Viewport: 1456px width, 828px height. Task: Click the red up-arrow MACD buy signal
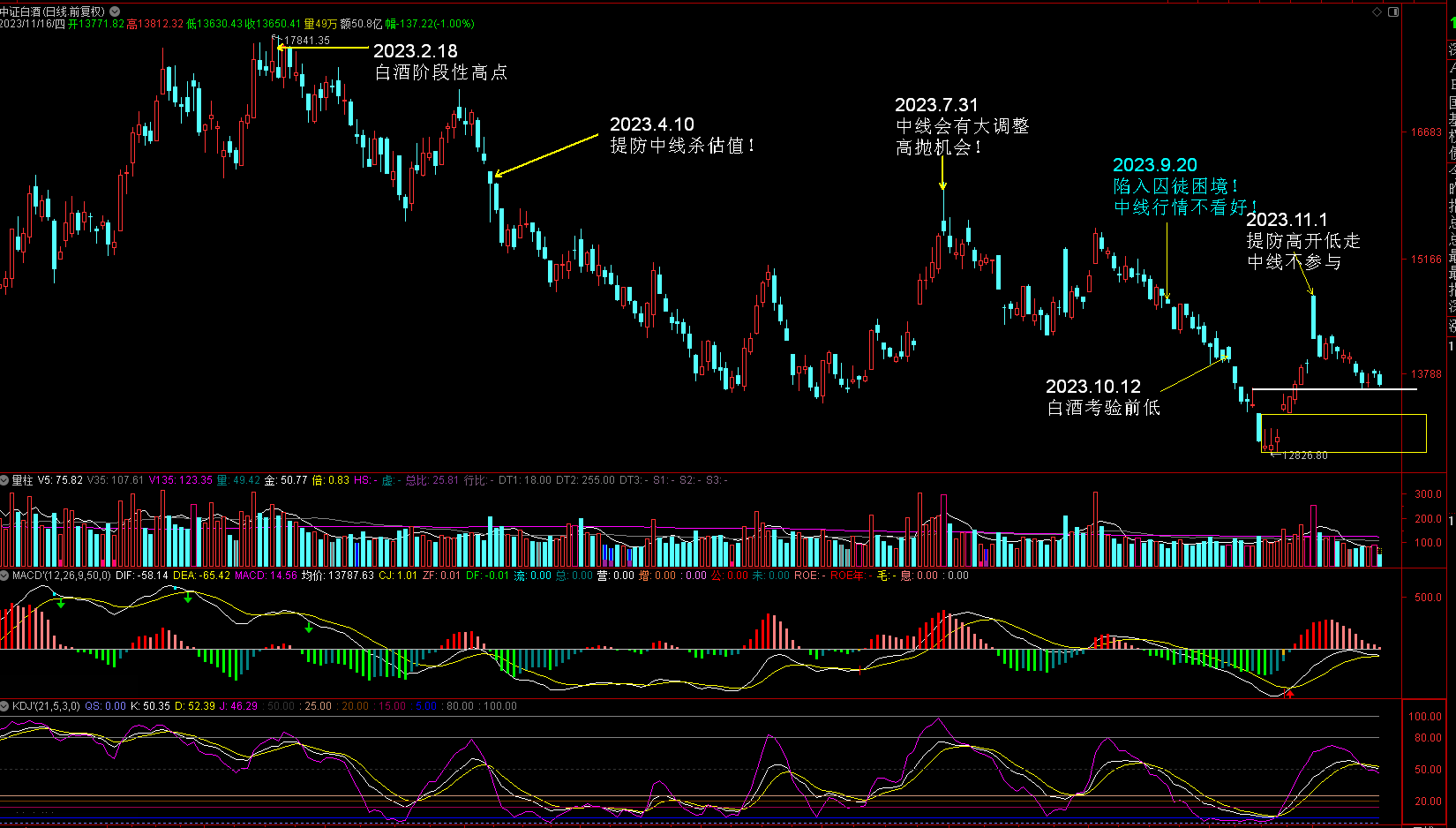coord(1290,694)
